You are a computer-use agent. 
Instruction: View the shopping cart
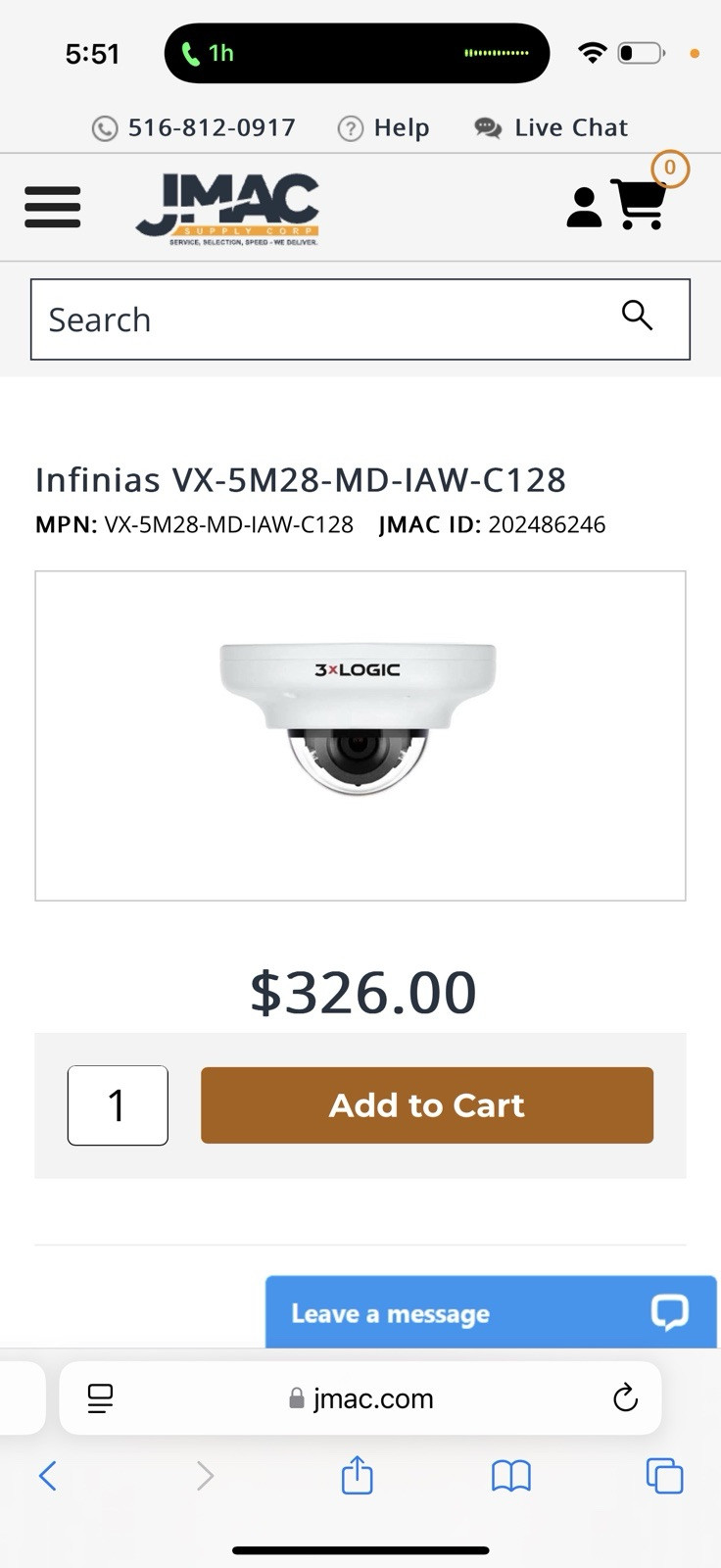click(640, 204)
